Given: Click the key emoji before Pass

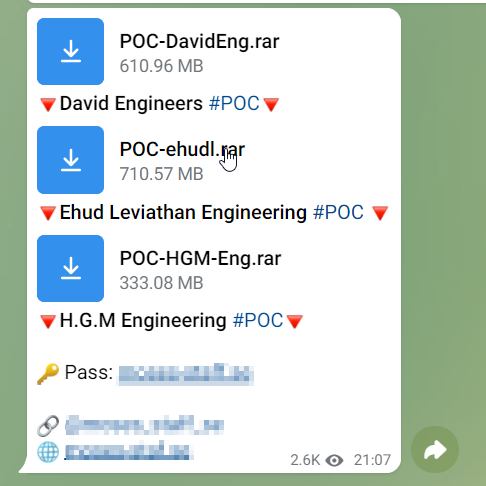Looking at the screenshot, I should coord(48,374).
